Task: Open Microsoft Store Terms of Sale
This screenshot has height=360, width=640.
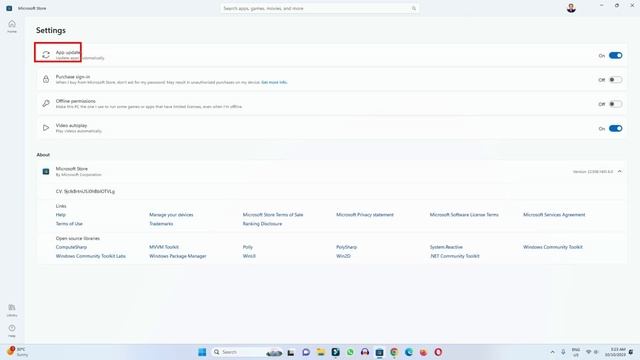Action: click(x=273, y=215)
